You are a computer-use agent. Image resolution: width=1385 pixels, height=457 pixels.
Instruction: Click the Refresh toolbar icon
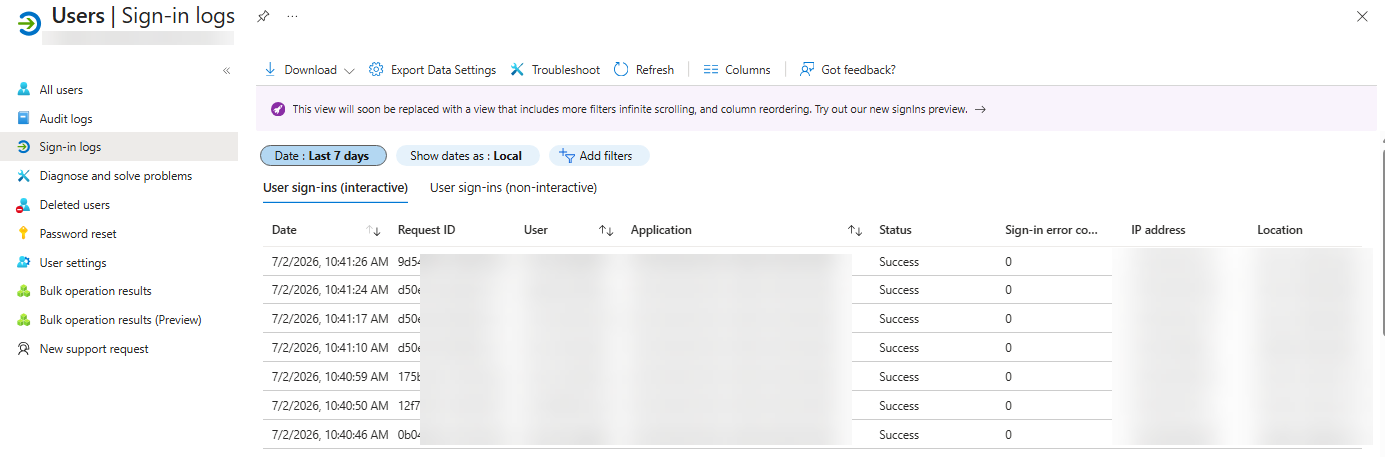point(621,69)
